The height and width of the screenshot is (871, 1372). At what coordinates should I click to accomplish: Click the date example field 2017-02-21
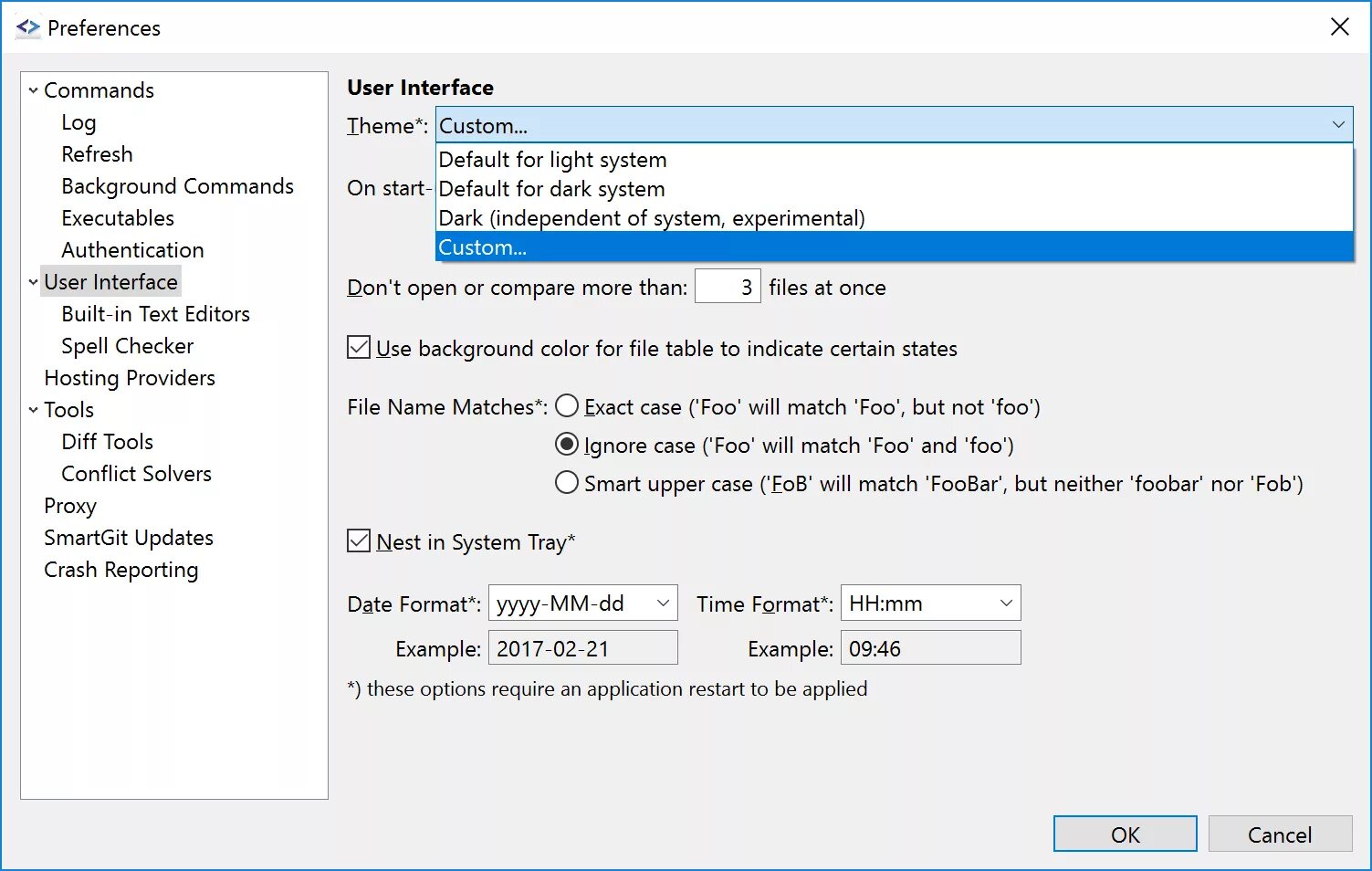pos(583,648)
